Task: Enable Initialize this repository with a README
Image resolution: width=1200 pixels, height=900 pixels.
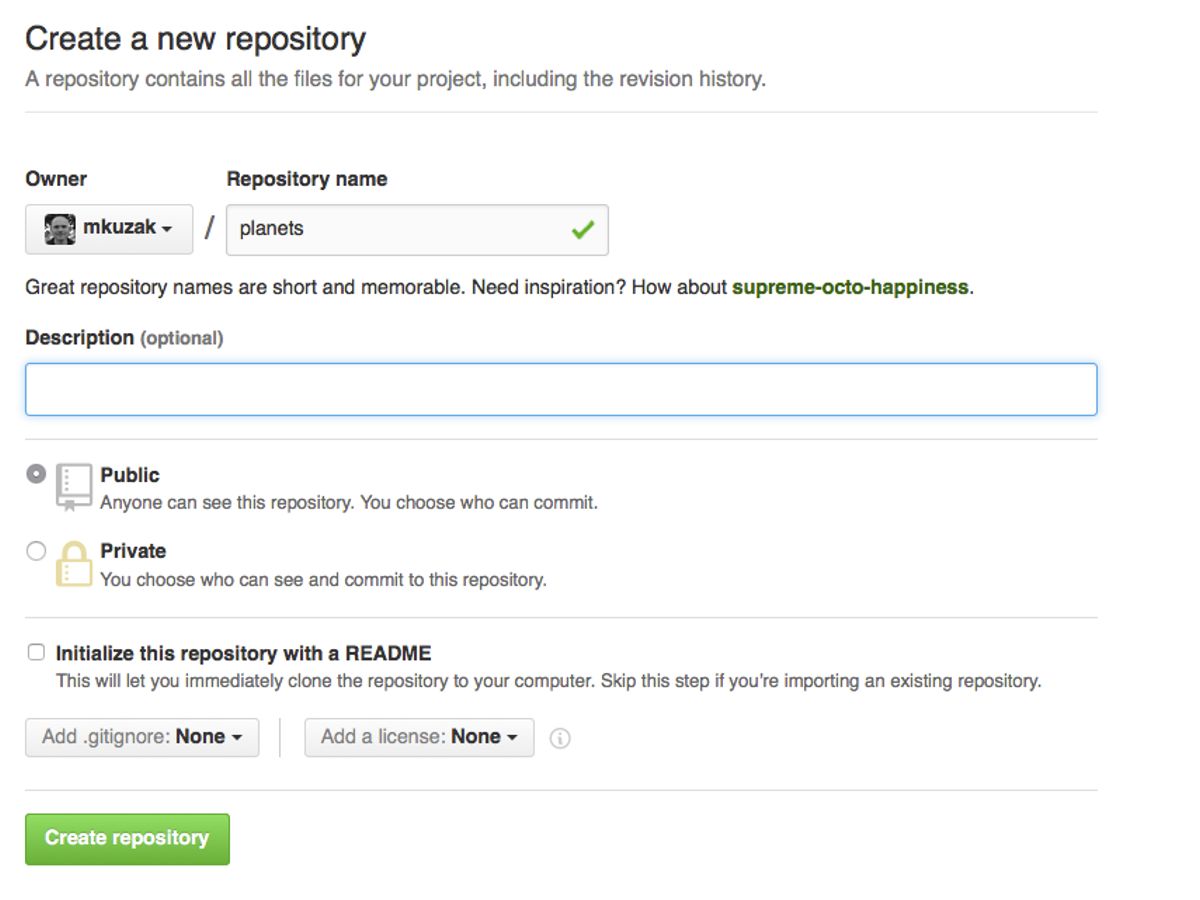Action: [36, 652]
